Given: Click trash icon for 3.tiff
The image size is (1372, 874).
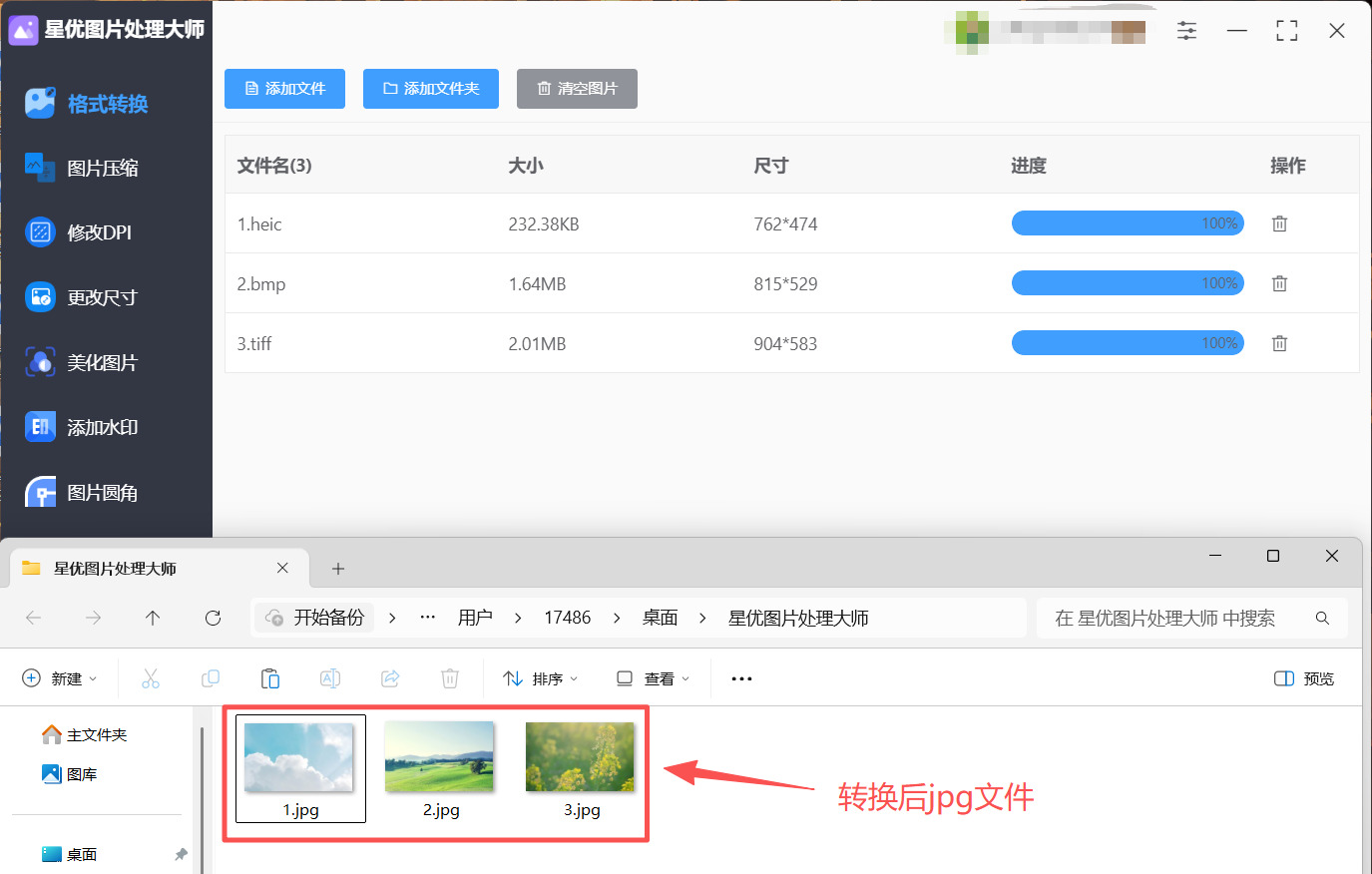Looking at the screenshot, I should [1279, 343].
